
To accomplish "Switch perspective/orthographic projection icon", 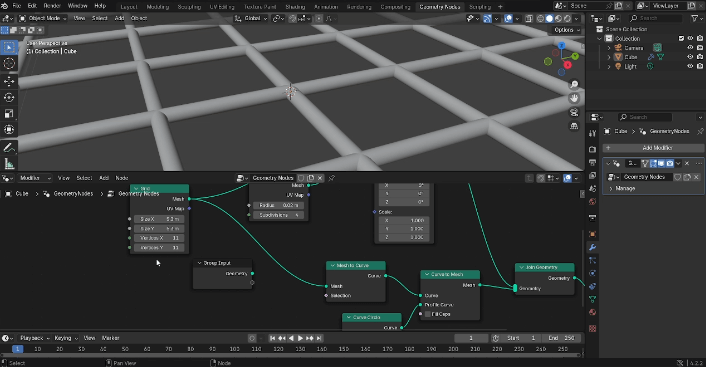I will [x=574, y=126].
